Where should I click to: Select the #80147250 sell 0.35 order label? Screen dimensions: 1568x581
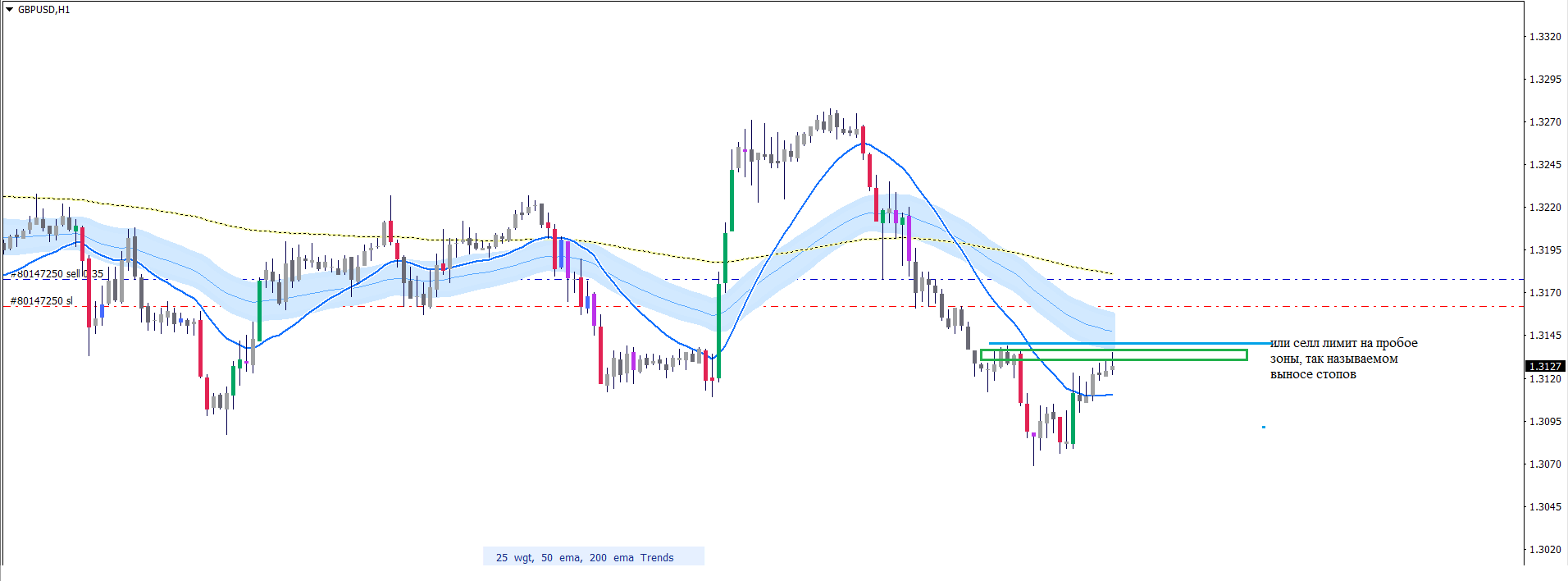tap(57, 274)
